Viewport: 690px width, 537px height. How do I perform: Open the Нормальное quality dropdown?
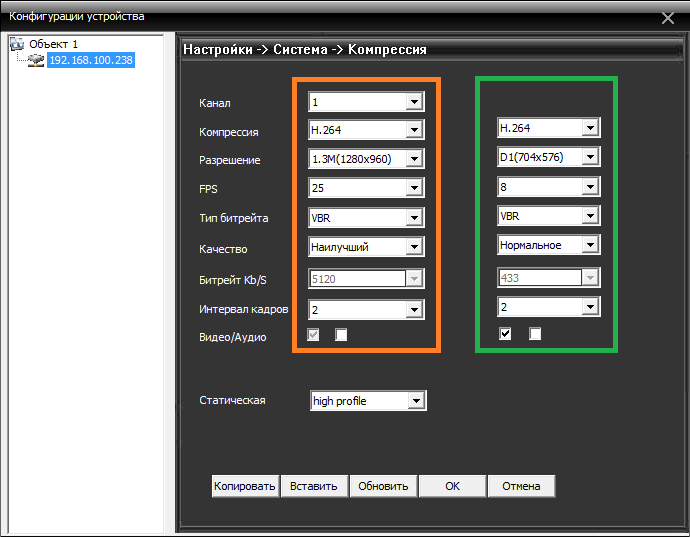tap(549, 245)
